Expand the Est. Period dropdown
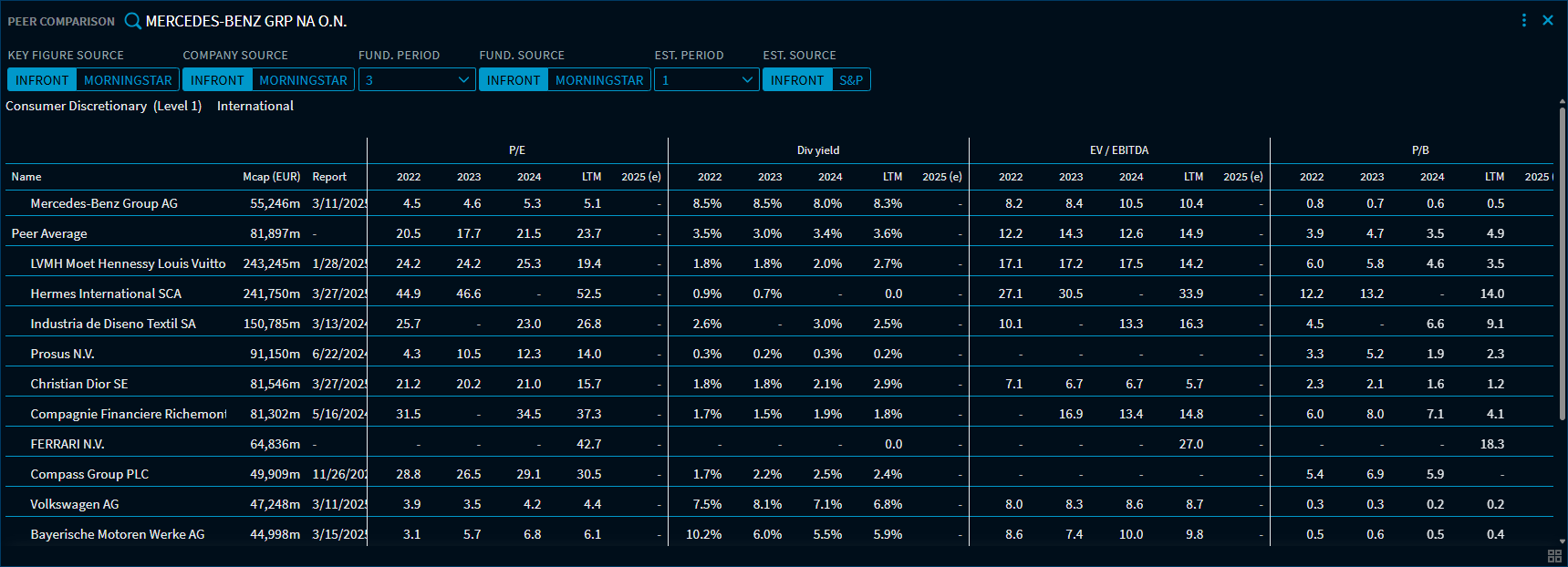This screenshot has height=567, width=1568. [707, 80]
